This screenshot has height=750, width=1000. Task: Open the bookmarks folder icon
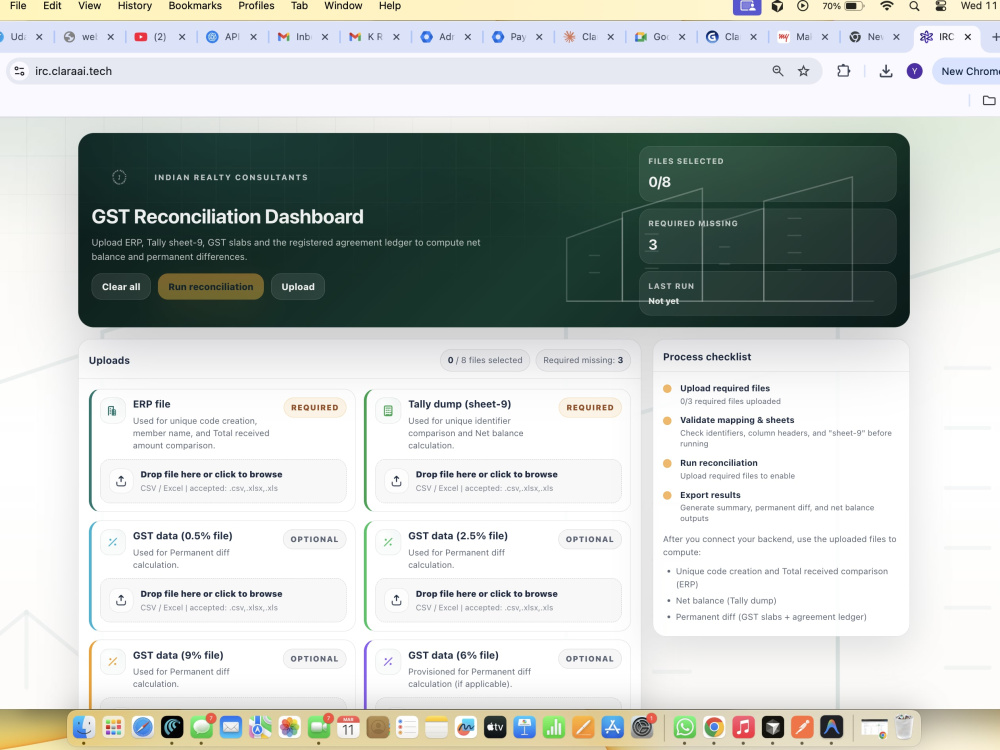tap(989, 100)
